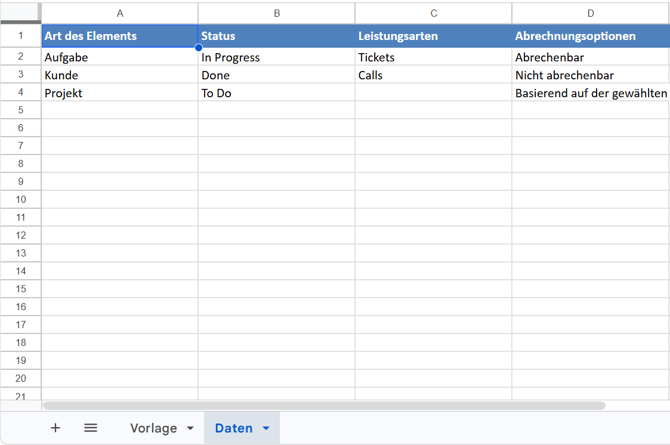Select the 'In Progress' cell
670x445 pixels.
(x=277, y=58)
